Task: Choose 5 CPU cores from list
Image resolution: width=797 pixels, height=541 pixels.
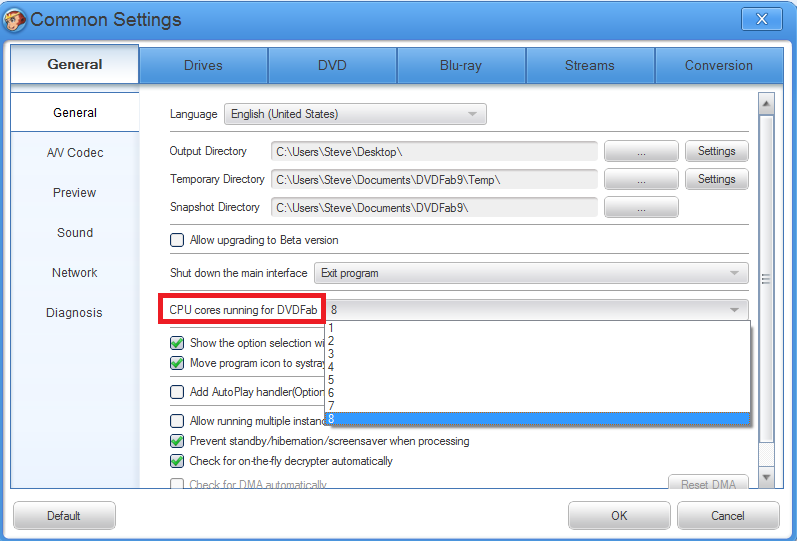Action: click(x=537, y=380)
